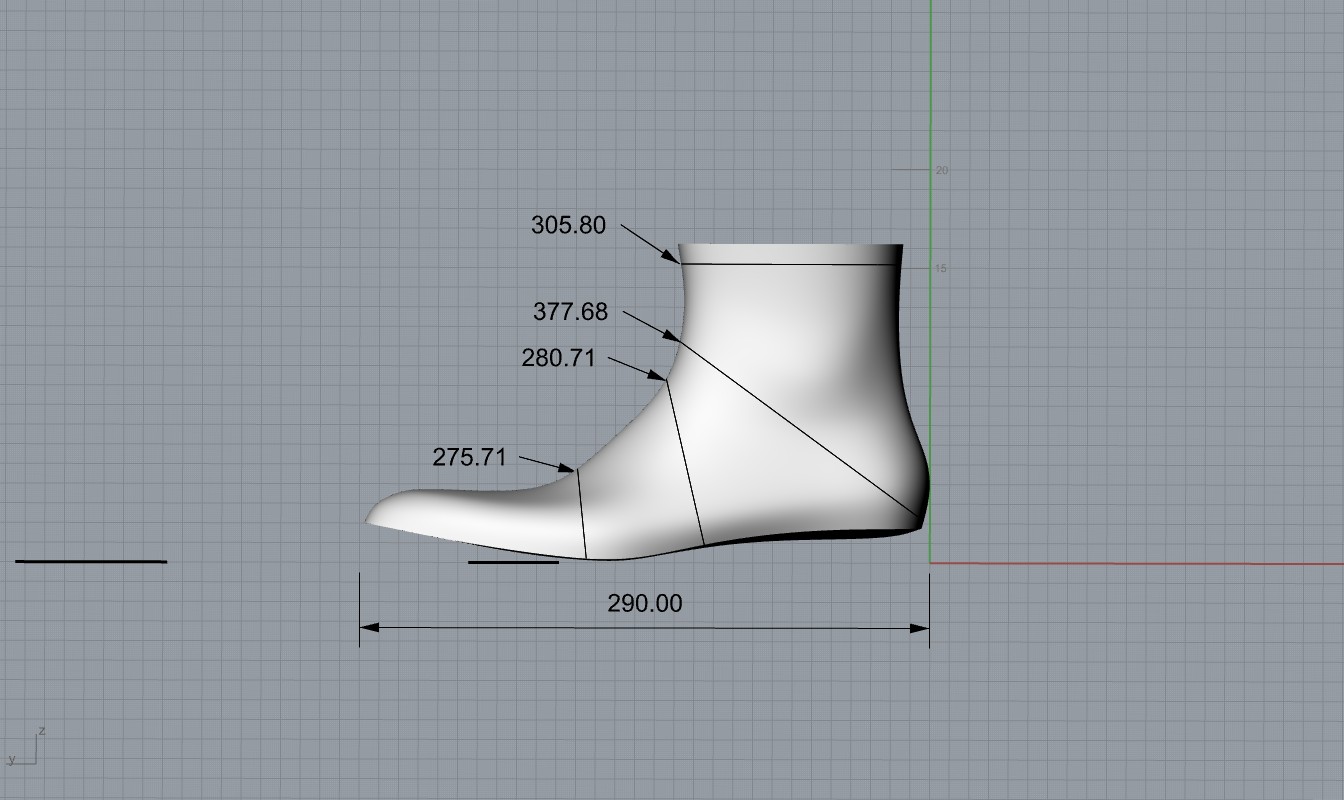Select the 377.68 measurement label
Screen dimensions: 1344x800
(570, 312)
